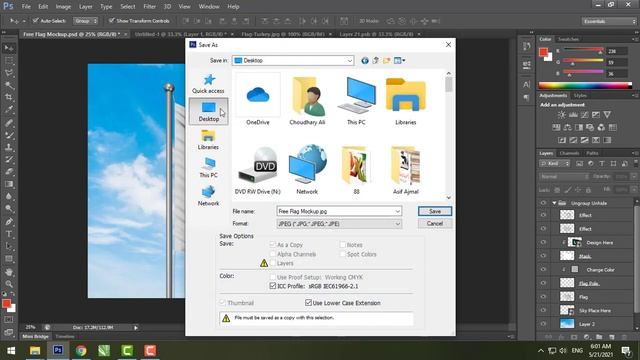Click the foreground red color swatch in toolbar
640x360 pixels.
[x=6, y=303]
